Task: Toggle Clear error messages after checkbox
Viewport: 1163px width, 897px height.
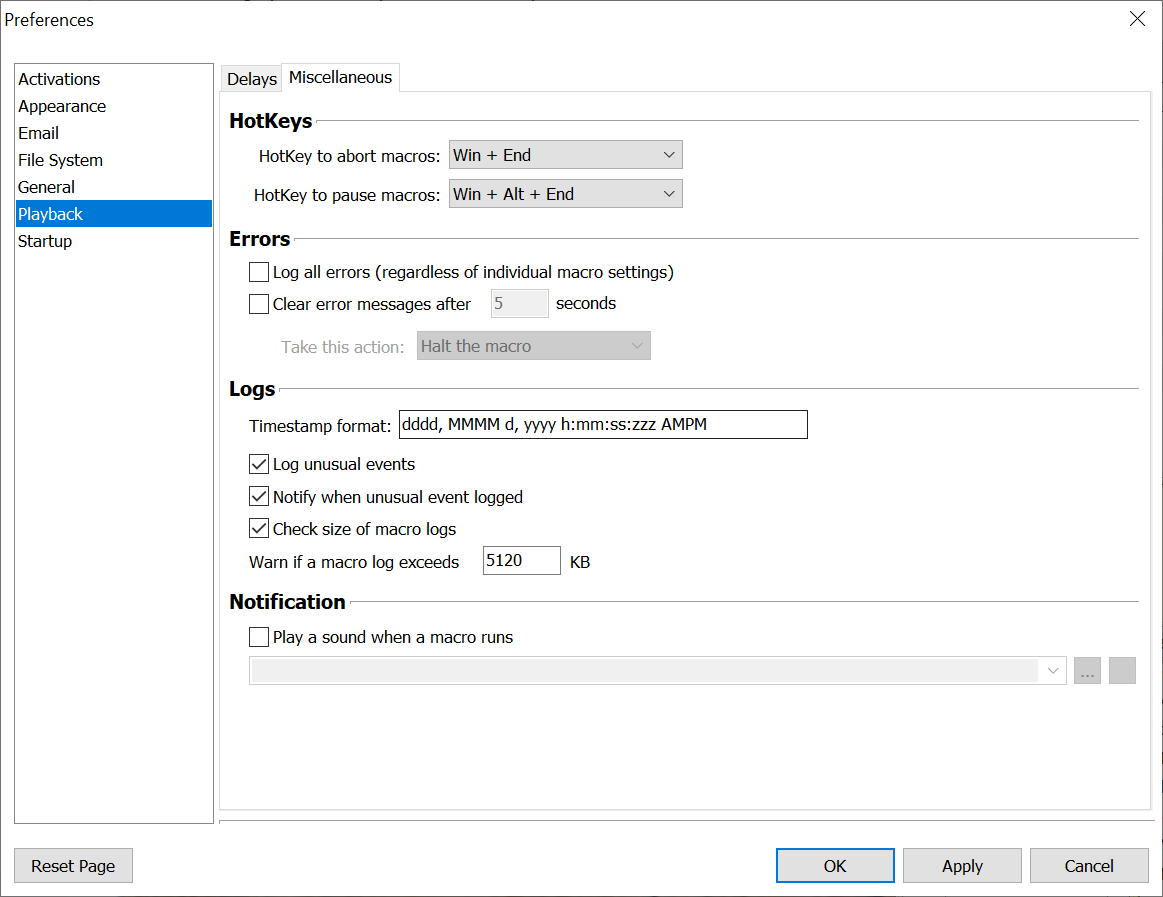Action: (x=259, y=304)
